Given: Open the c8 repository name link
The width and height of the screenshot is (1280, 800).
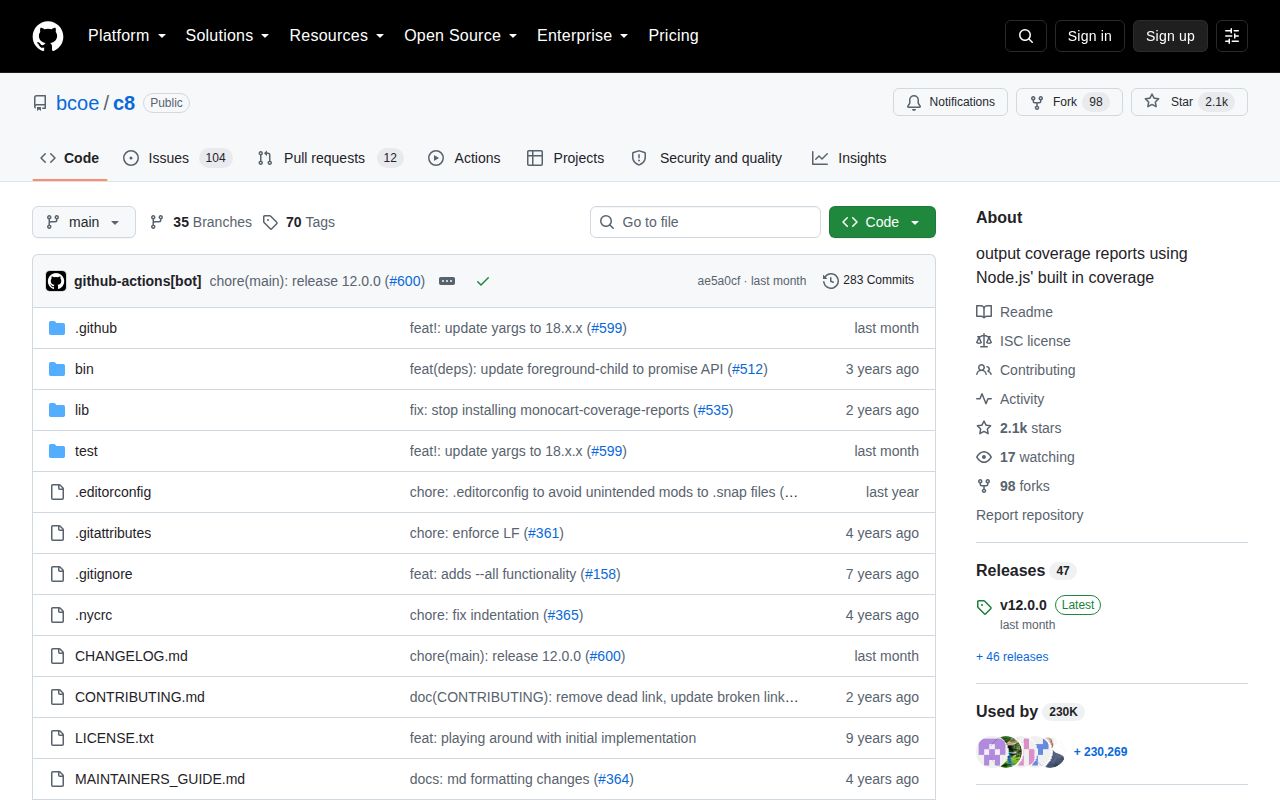Looking at the screenshot, I should tap(124, 103).
